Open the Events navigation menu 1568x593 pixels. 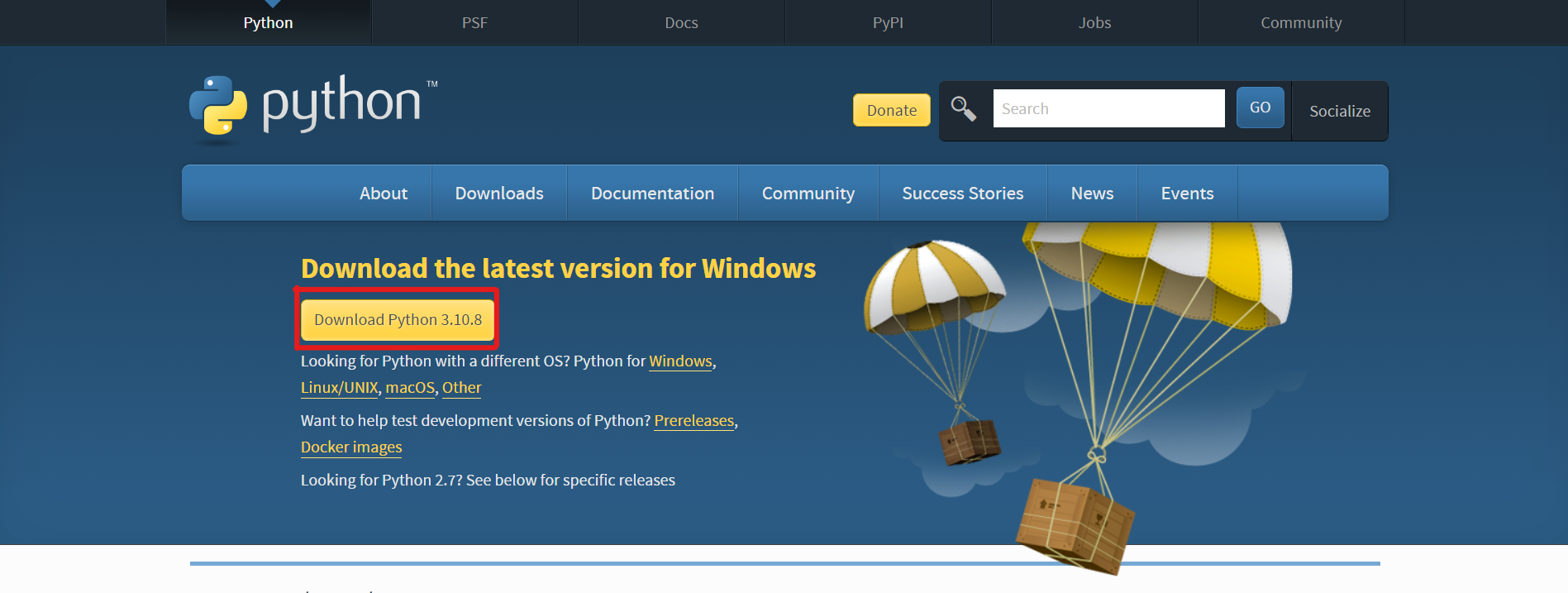click(1188, 193)
